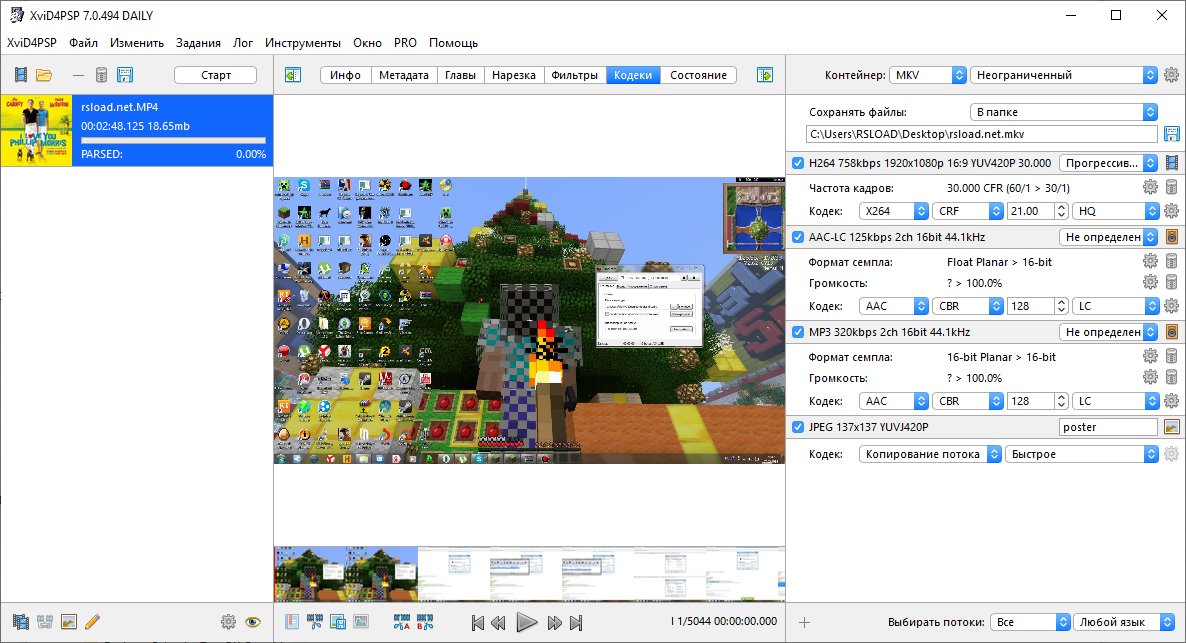The width and height of the screenshot is (1186, 643).
Task: Open gear settings for Частота кадров row
Action: pyautogui.click(x=1150, y=187)
